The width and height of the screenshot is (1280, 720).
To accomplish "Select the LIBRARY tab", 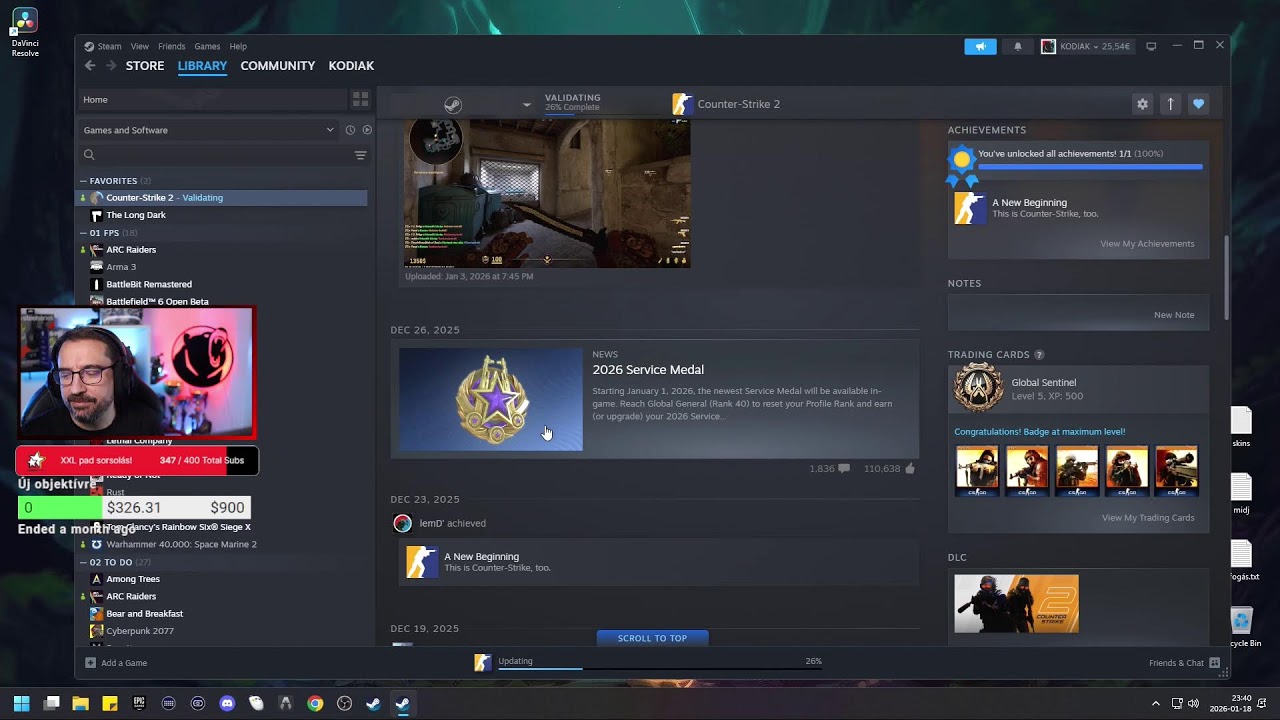I will (202, 66).
